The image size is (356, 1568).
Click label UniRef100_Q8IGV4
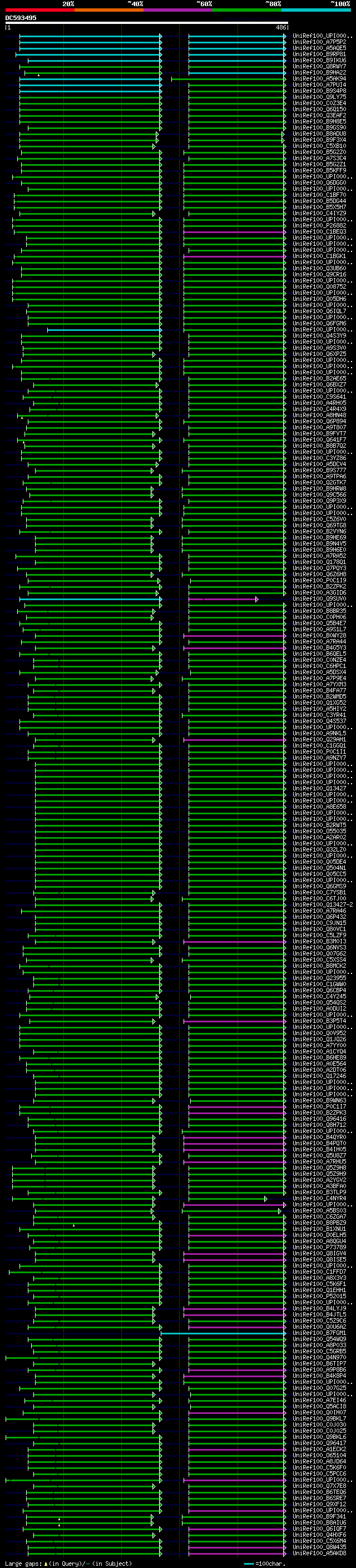(x=319, y=1253)
